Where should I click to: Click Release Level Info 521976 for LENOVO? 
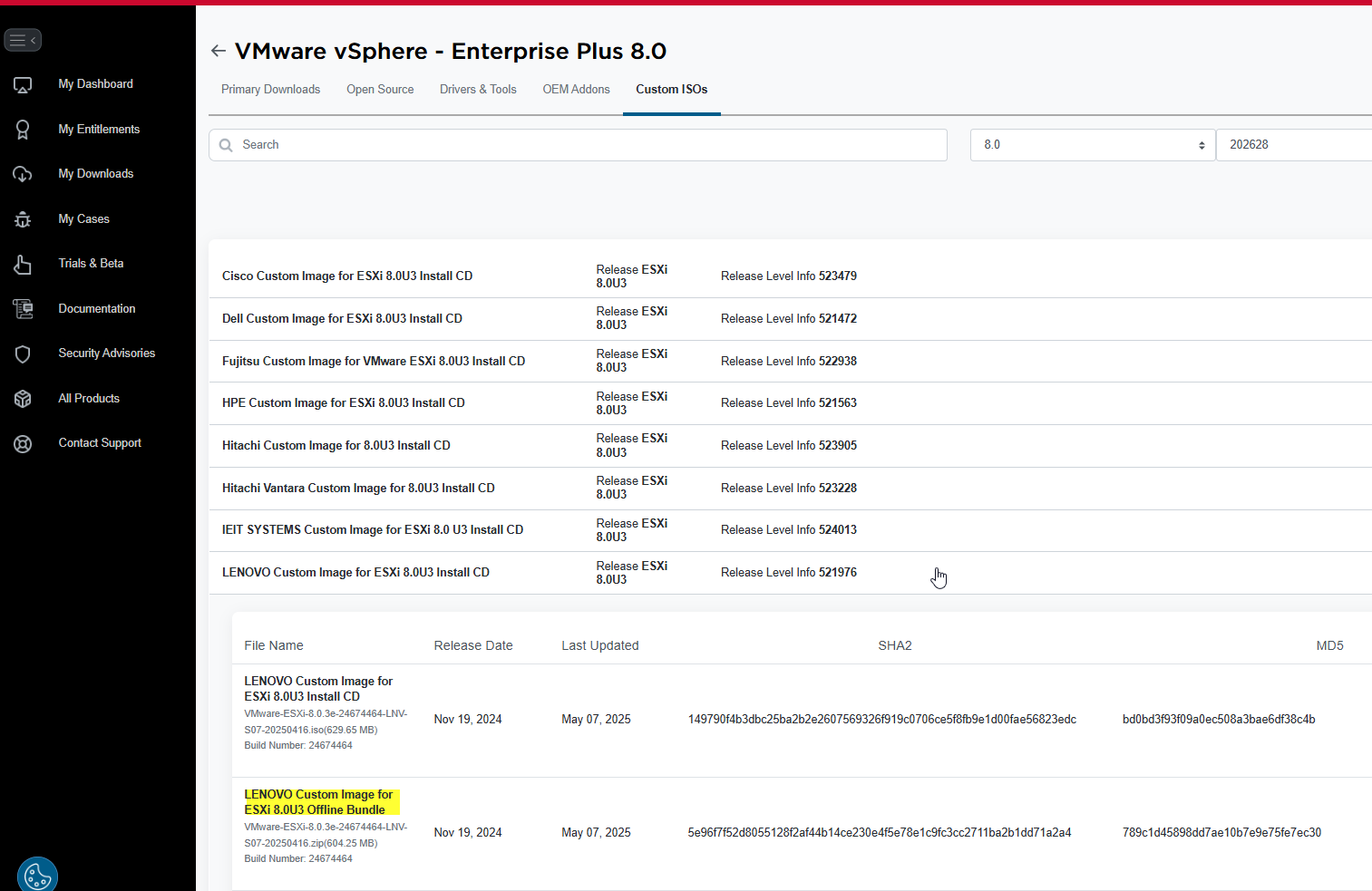click(x=788, y=572)
